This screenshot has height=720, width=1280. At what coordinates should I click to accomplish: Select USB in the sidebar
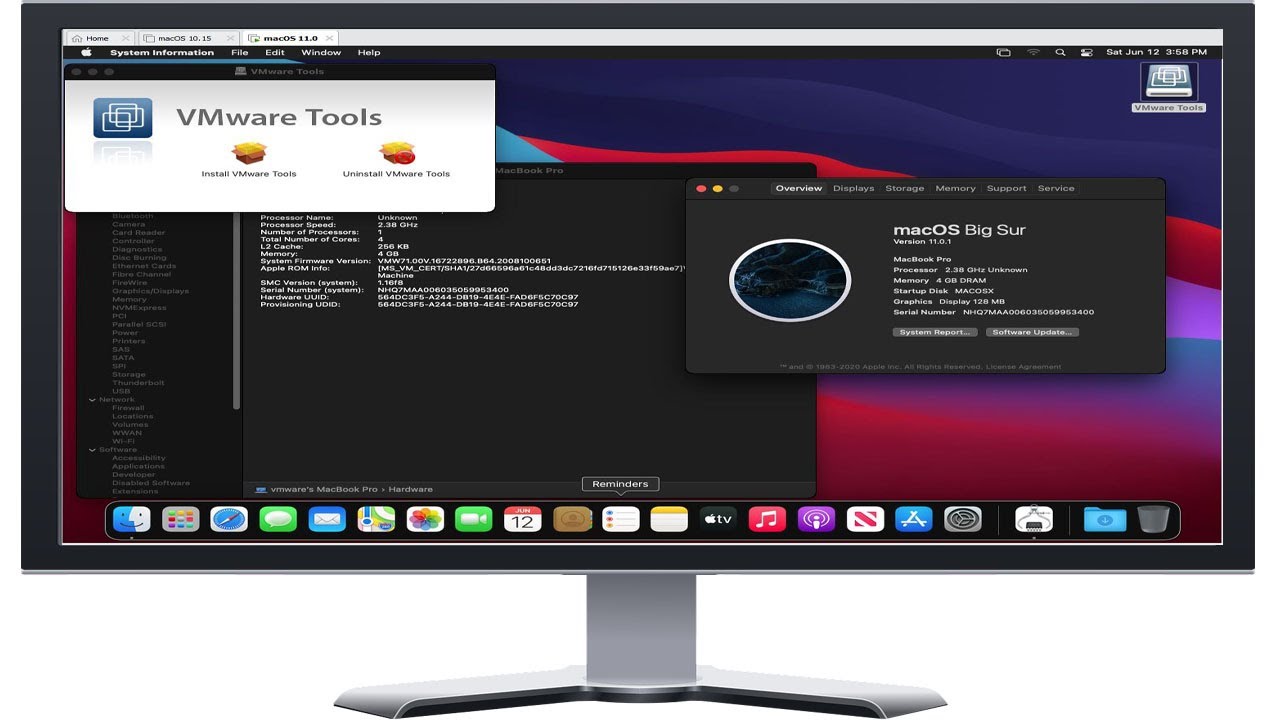(x=121, y=391)
